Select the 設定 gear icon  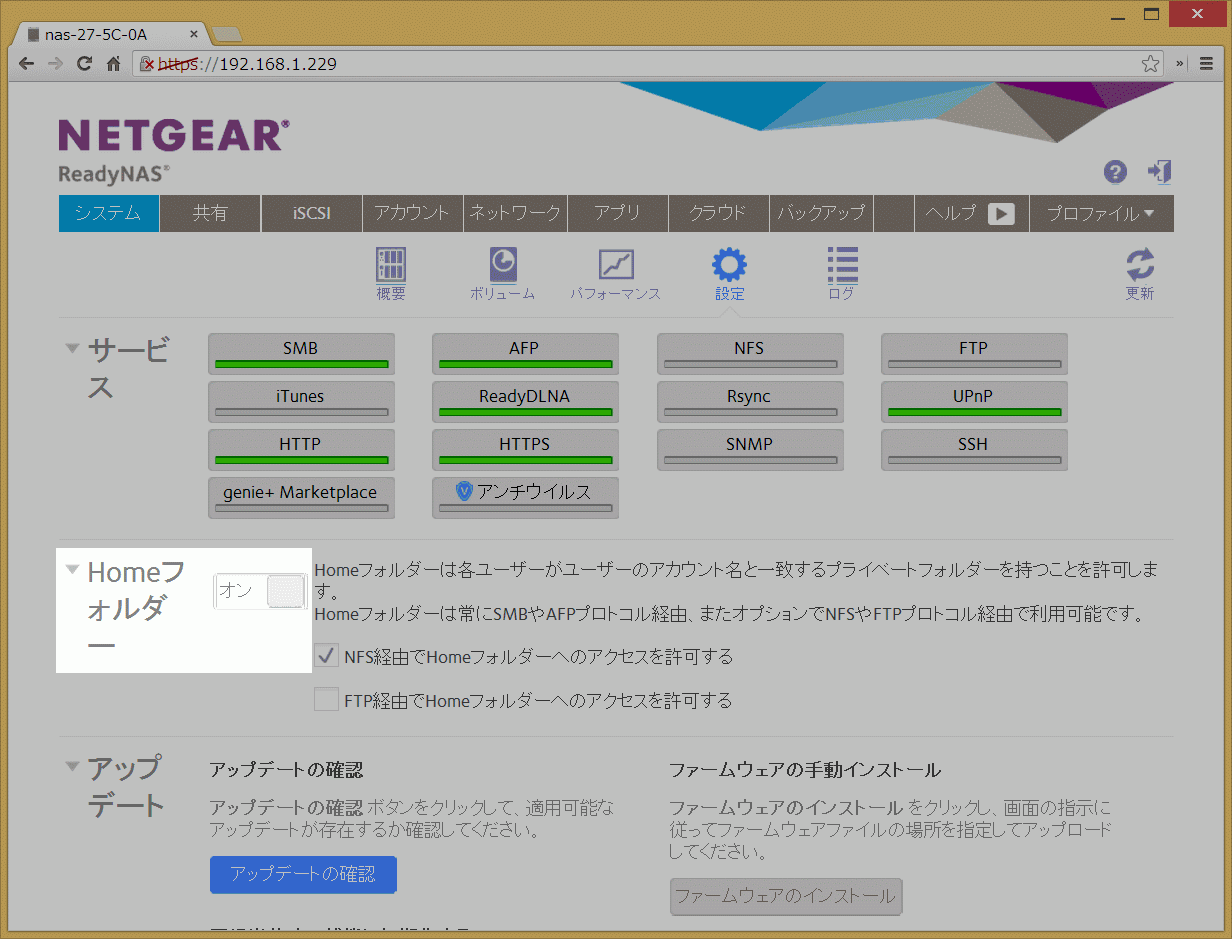click(729, 266)
